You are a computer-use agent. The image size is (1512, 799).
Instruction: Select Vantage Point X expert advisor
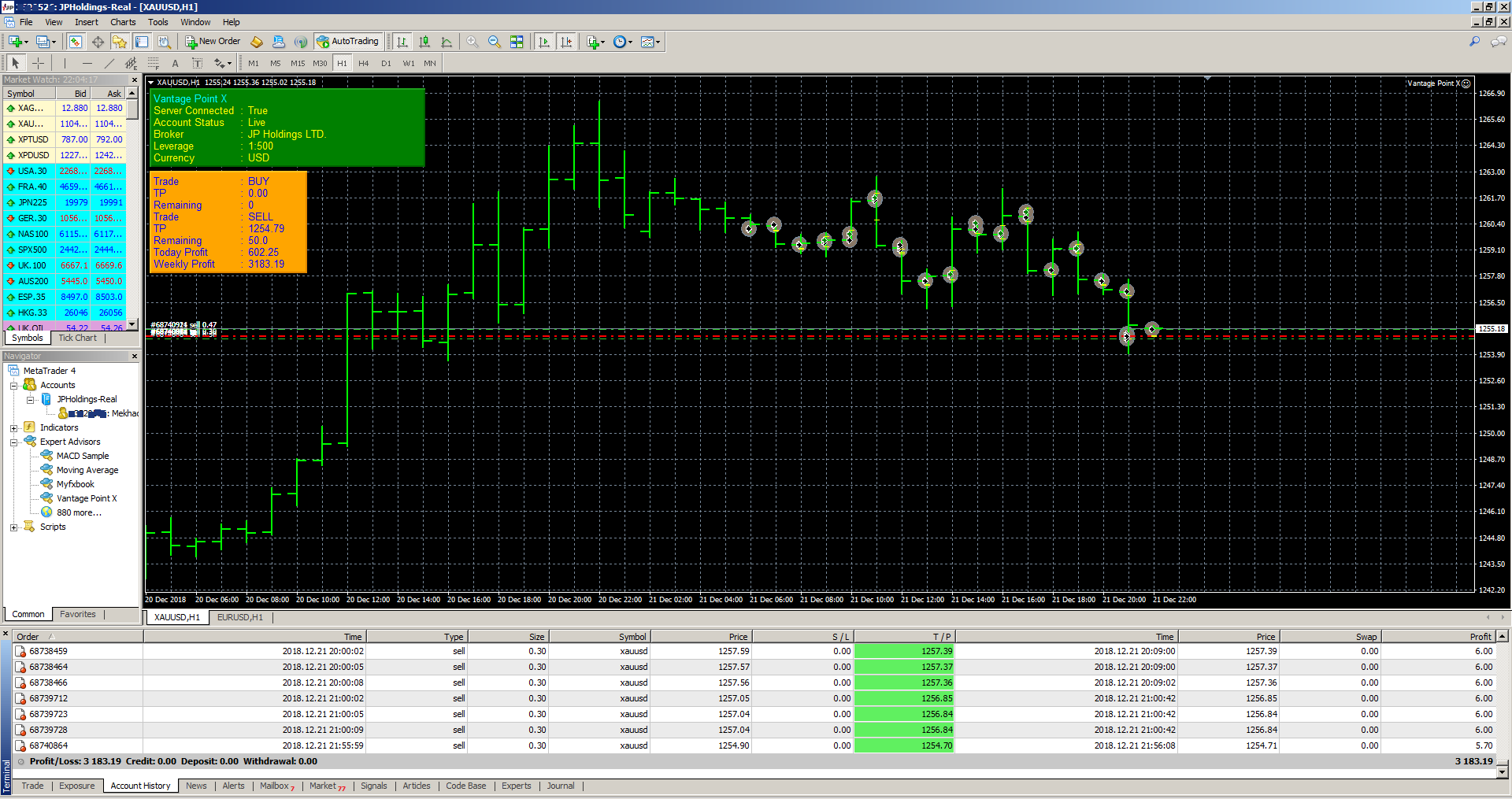[86, 498]
